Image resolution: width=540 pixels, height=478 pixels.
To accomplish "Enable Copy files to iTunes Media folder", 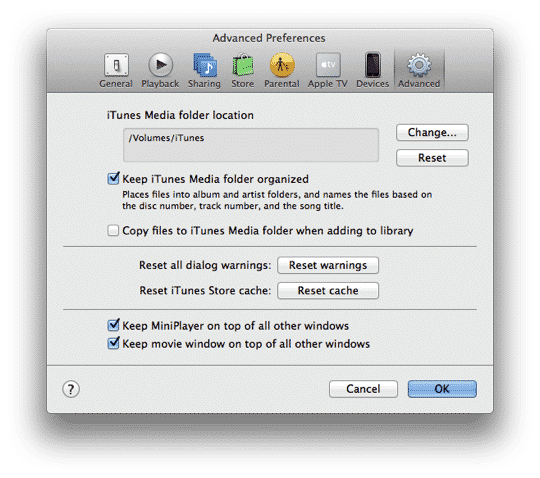I will tap(113, 230).
